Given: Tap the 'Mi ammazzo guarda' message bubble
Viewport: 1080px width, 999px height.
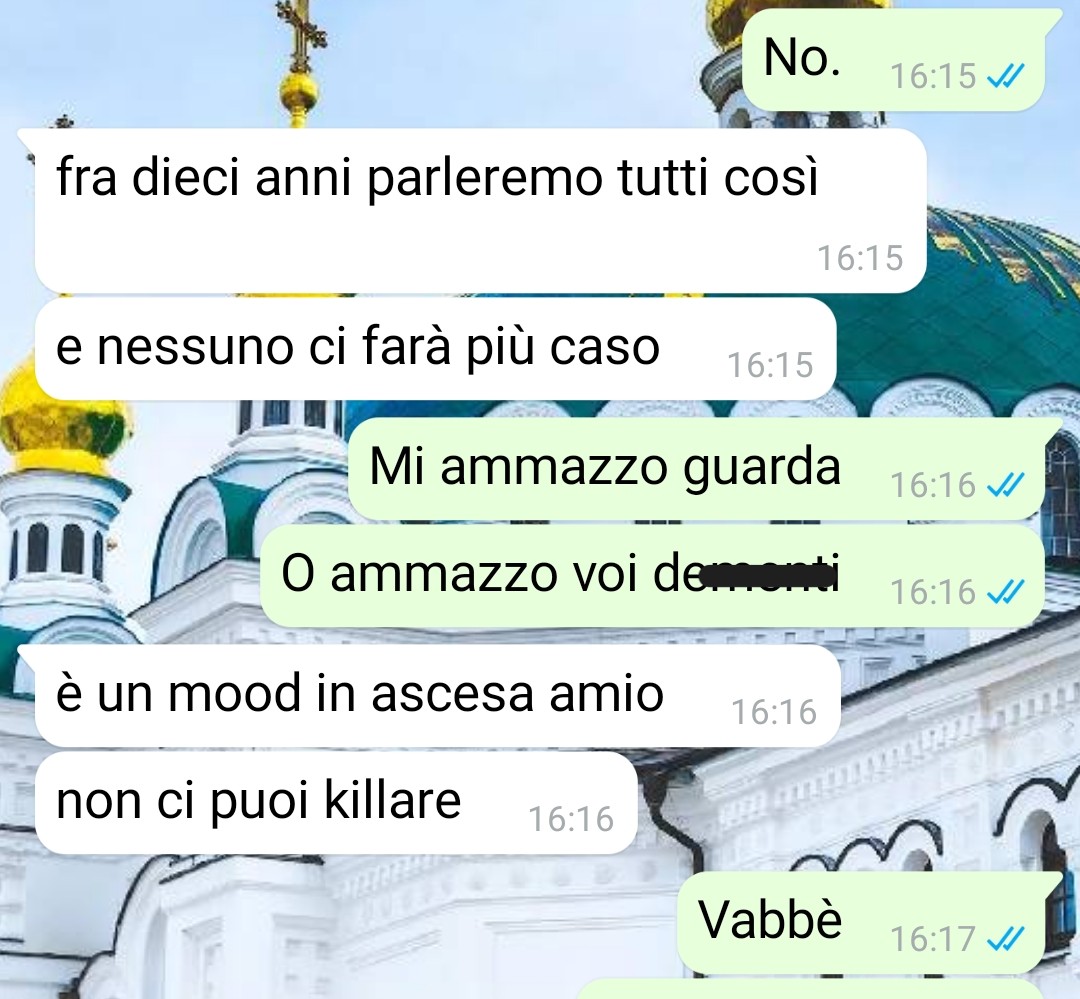Looking at the screenshot, I should [x=697, y=468].
